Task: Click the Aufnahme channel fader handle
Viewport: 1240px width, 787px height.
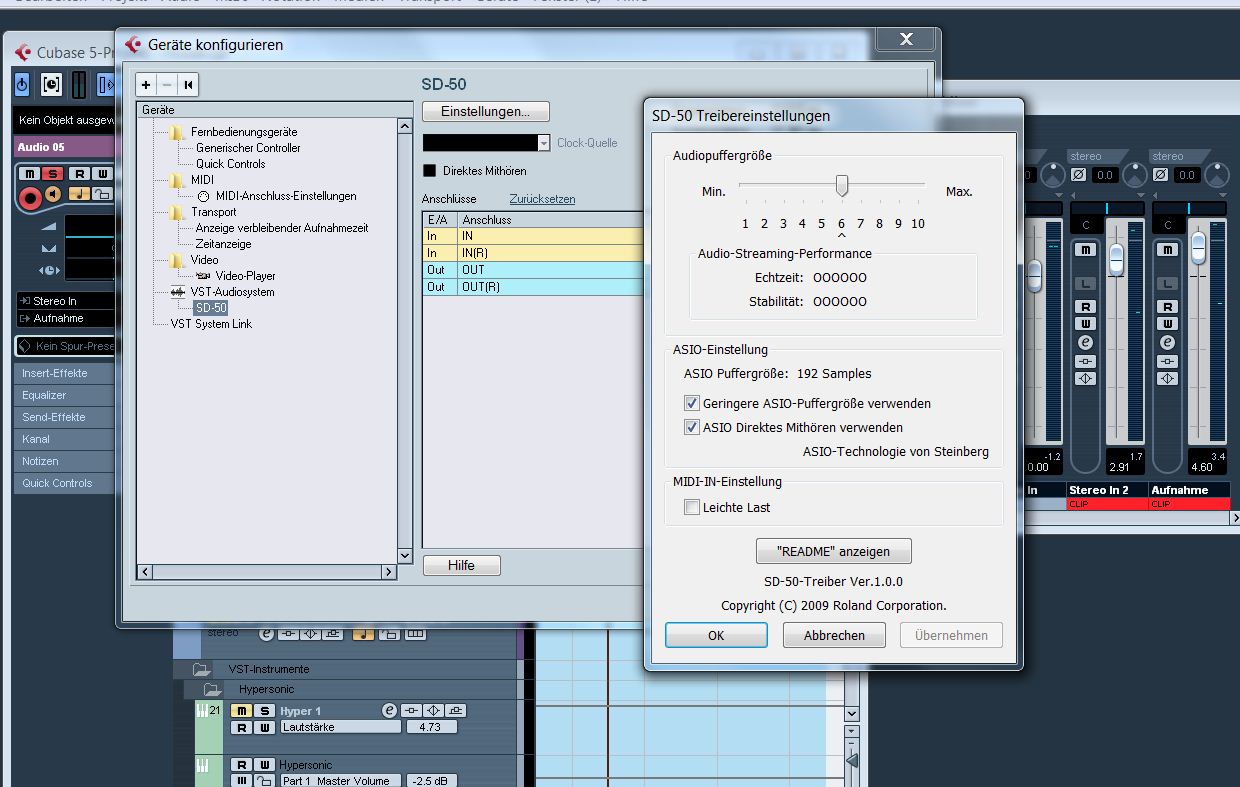Action: tap(1197, 246)
